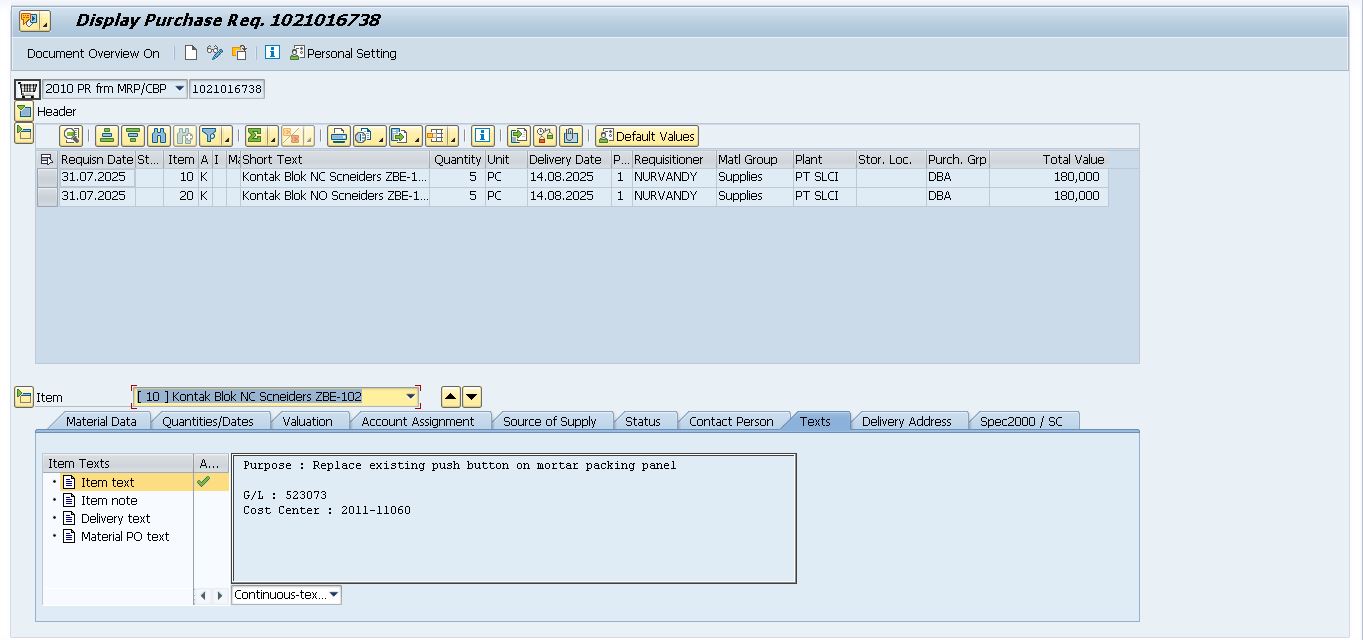Click the Set Filter funnel icon

coord(209,136)
